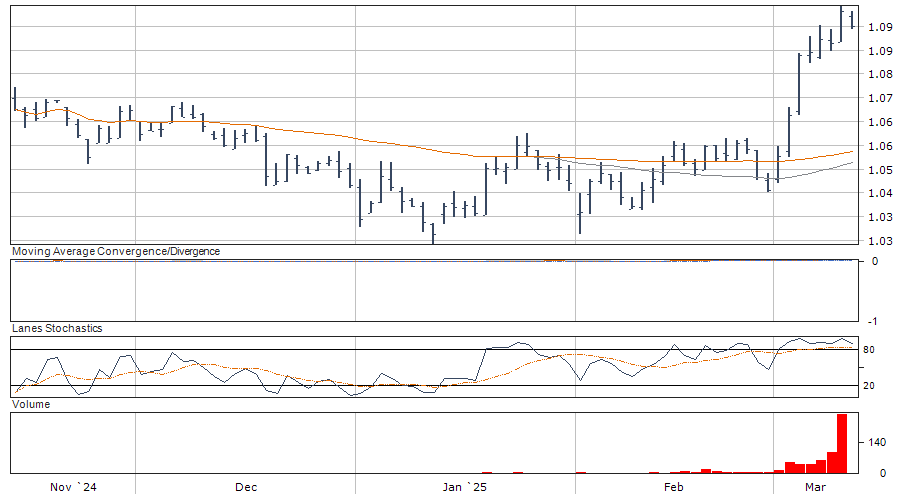The width and height of the screenshot is (900, 500).
Task: Select the Mar month label on the time axis
Action: pos(816,487)
